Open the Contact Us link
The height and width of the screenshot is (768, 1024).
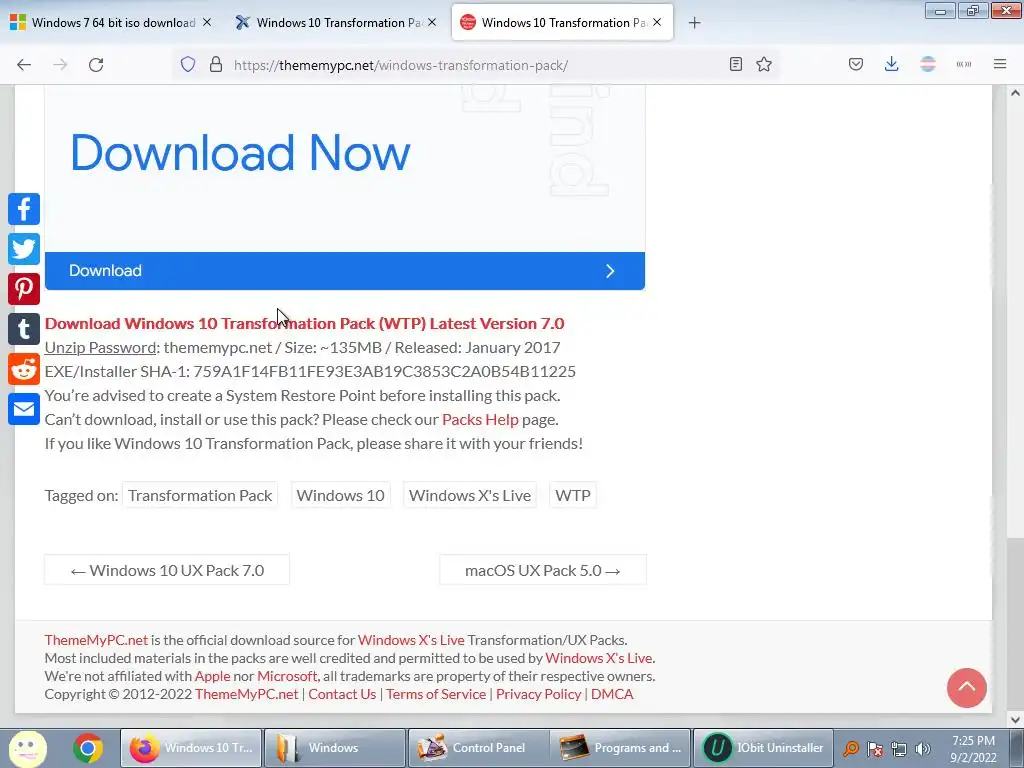pyautogui.click(x=342, y=694)
